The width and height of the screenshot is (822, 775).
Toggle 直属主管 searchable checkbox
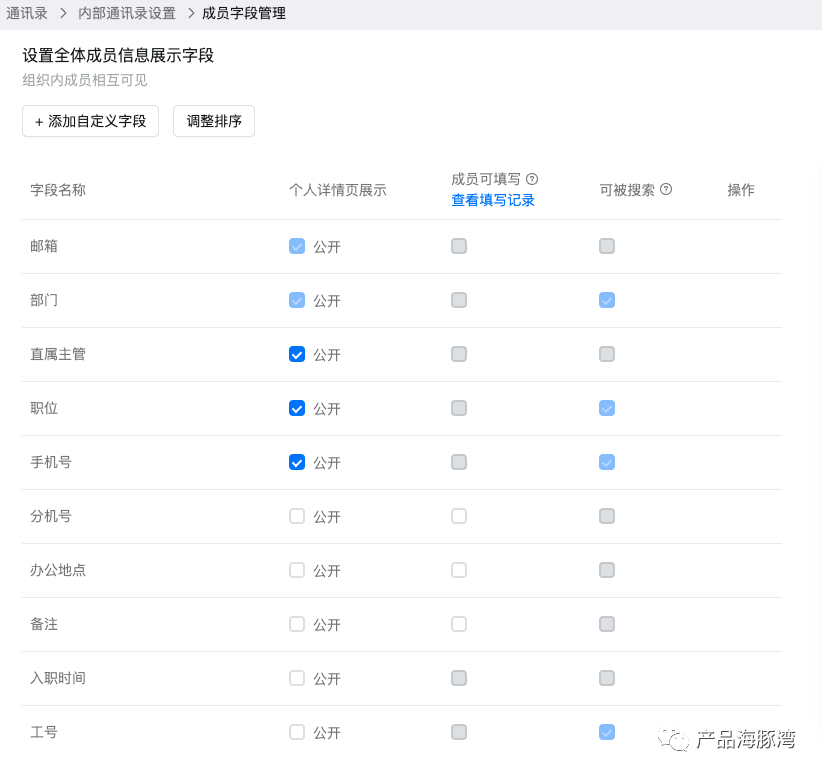[607, 354]
